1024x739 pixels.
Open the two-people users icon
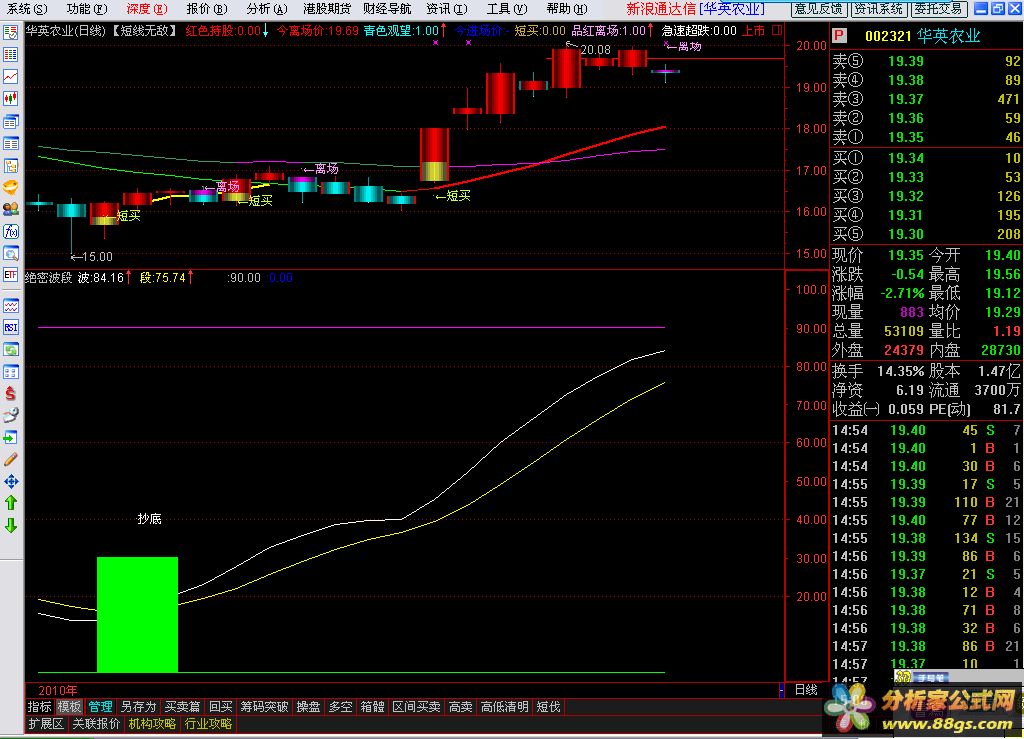[x=10, y=210]
